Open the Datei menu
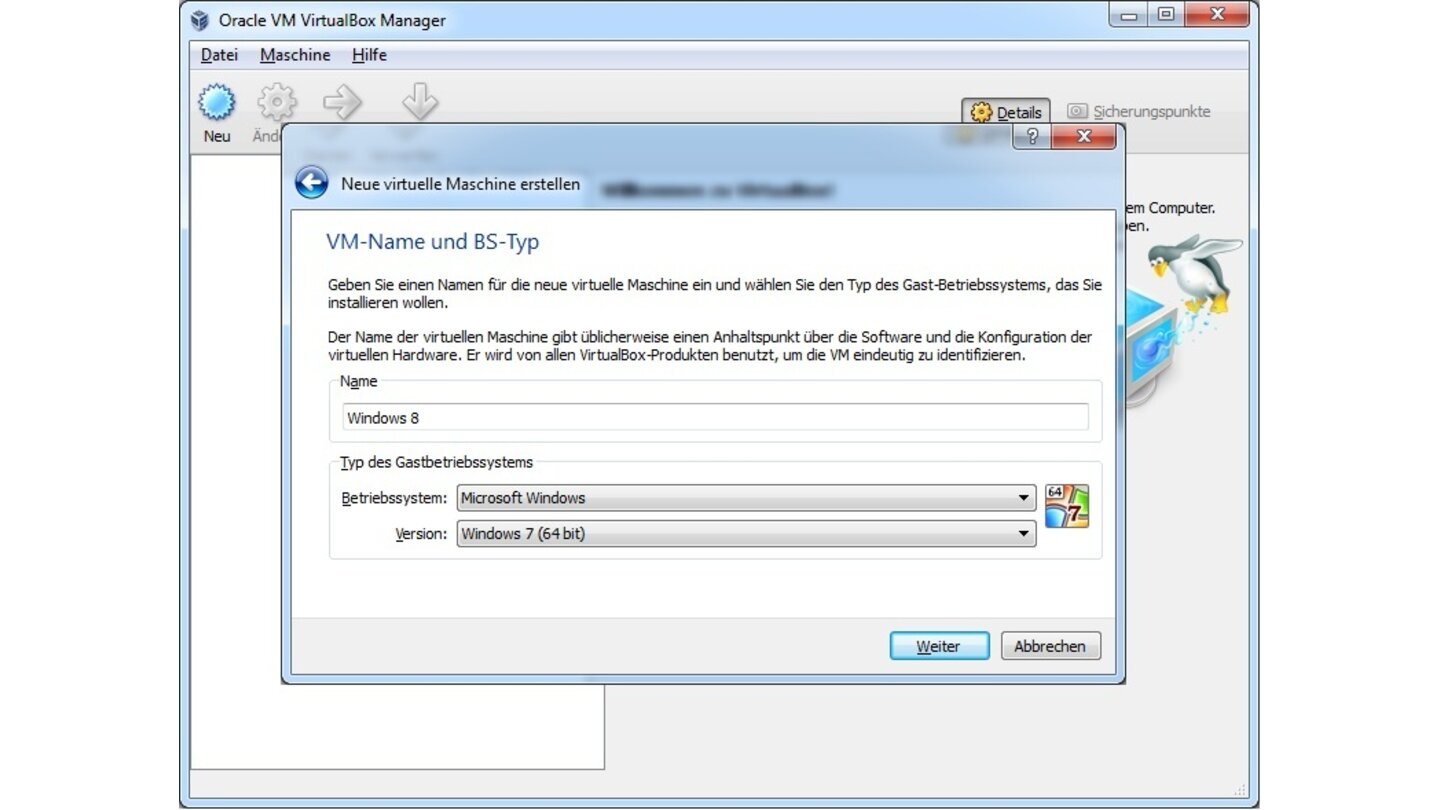Screen dimensions: 1440x810 click(219, 55)
